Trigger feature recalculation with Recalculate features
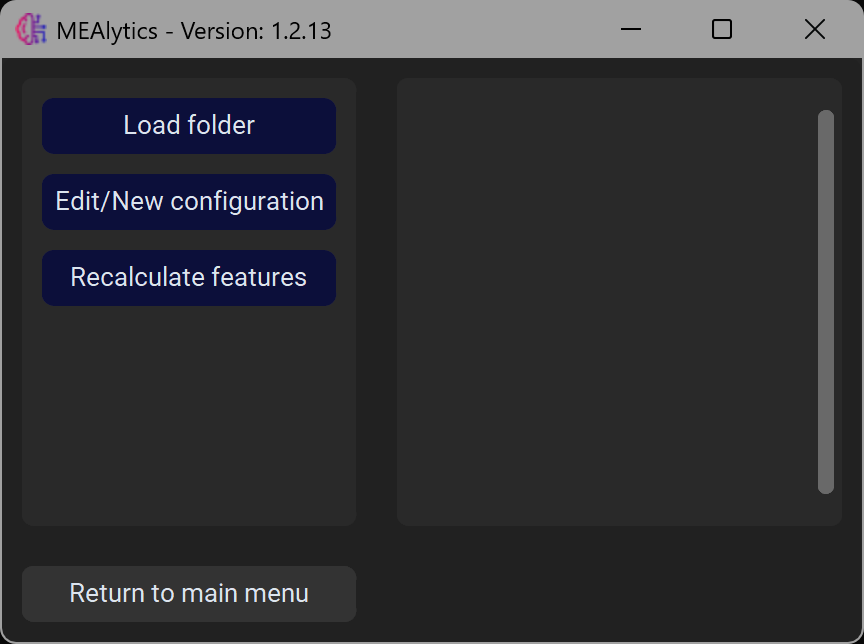 coord(189,278)
